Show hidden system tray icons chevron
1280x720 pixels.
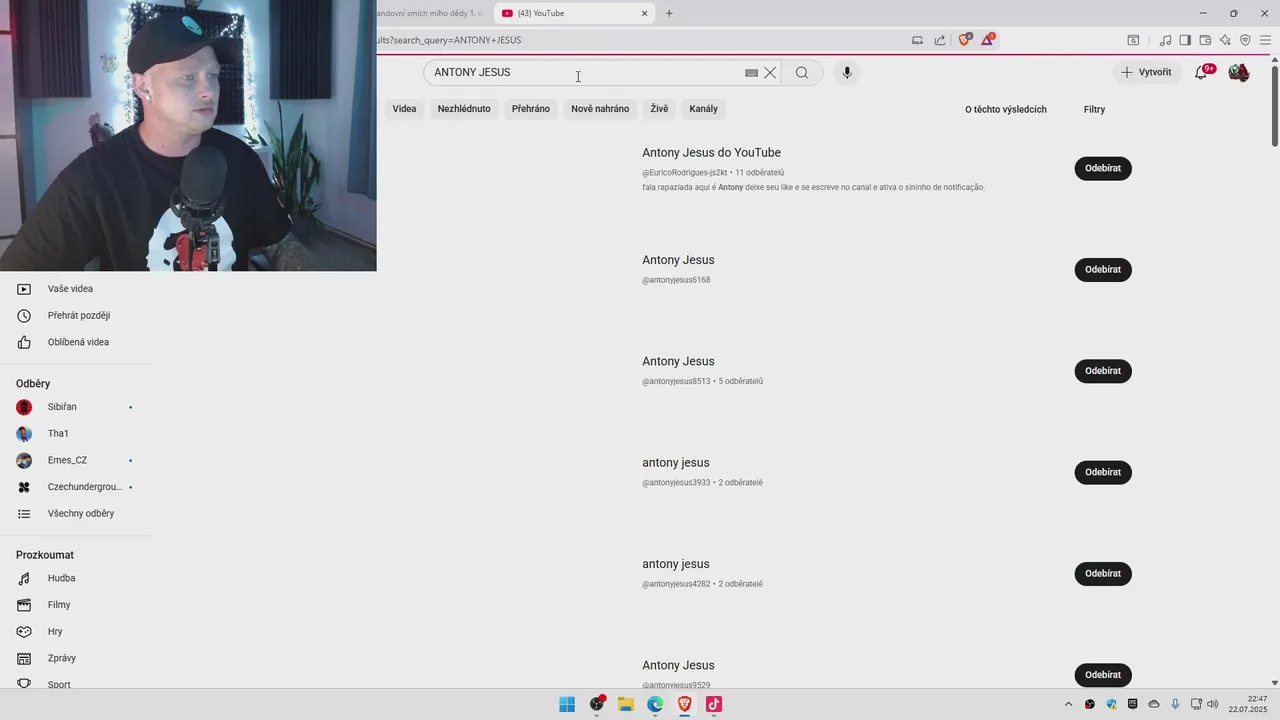click(x=1068, y=704)
